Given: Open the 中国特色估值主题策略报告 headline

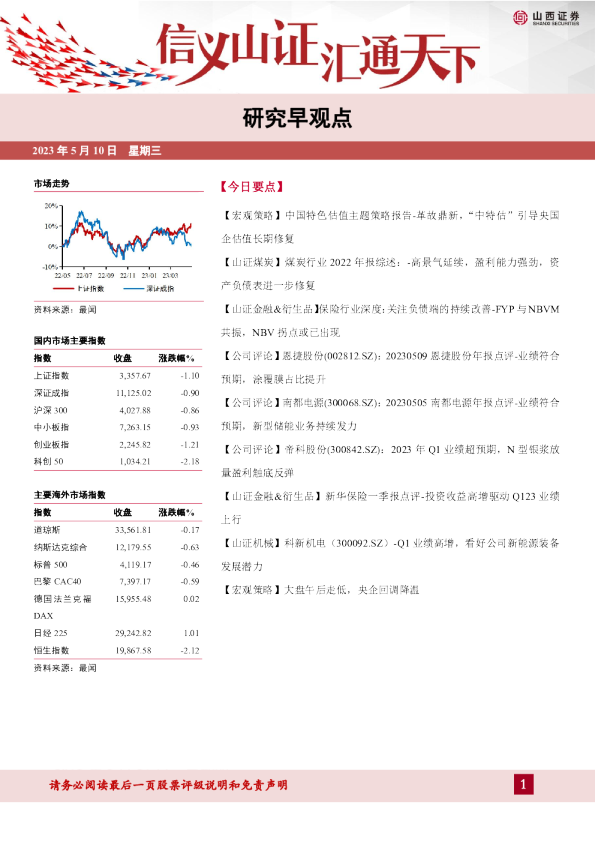Looking at the screenshot, I should tap(390, 227).
